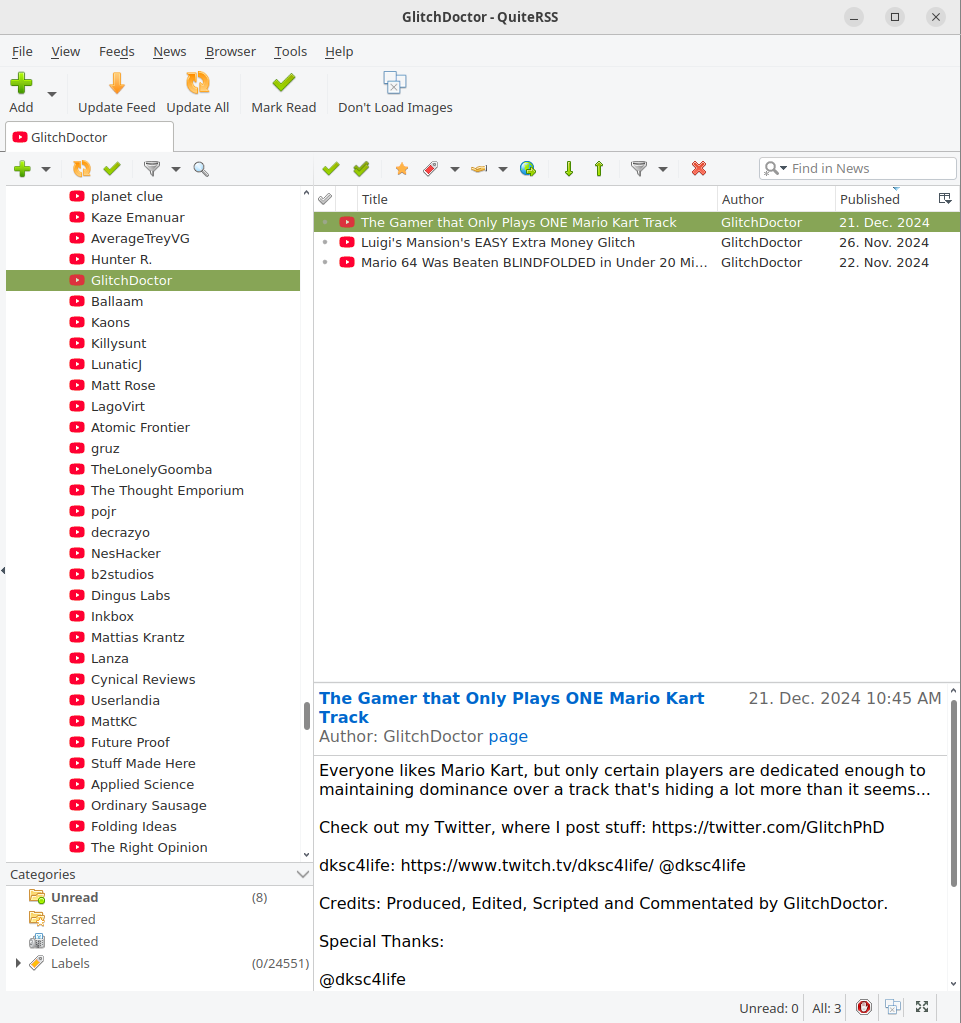Screen dimensions: 961x1023
Task: Click the feed list vertical scrollbar
Action: (307, 716)
